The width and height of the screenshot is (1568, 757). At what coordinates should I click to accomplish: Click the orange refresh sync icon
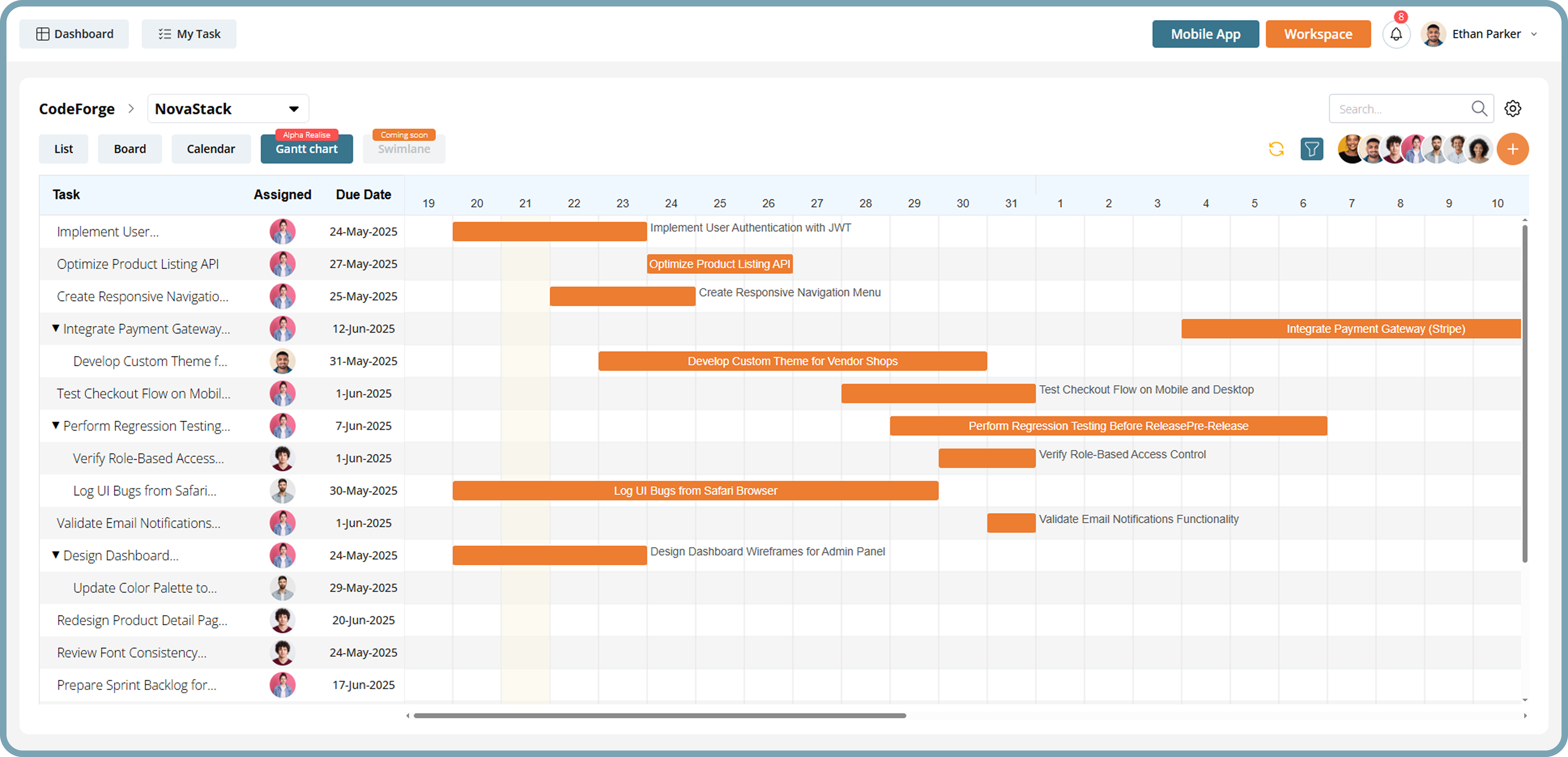click(x=1276, y=149)
